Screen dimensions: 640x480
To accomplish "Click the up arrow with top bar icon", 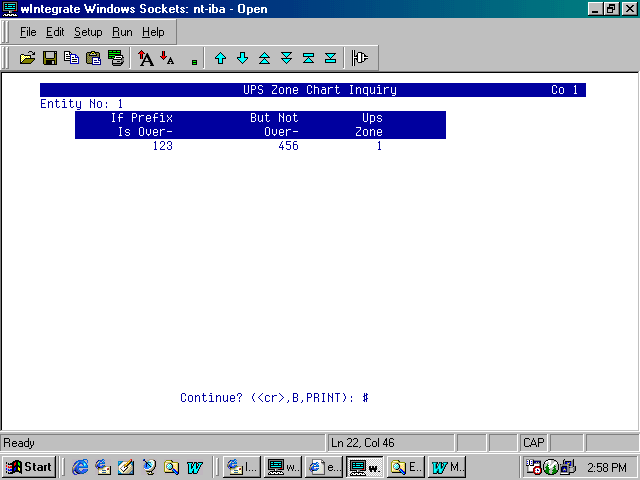I will click(309, 58).
